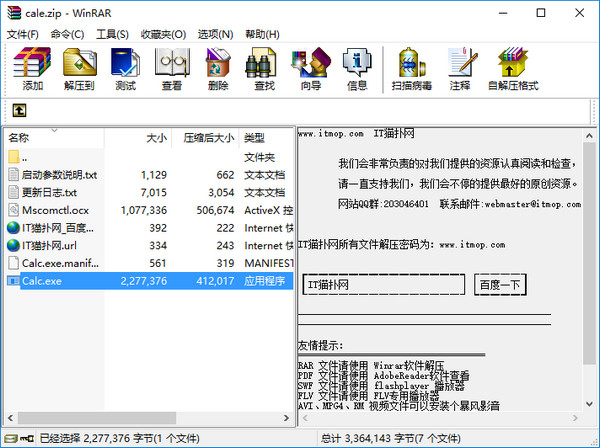Click the 注释 (Comment) toolbar icon
This screenshot has height=448, width=600.
click(462, 62)
